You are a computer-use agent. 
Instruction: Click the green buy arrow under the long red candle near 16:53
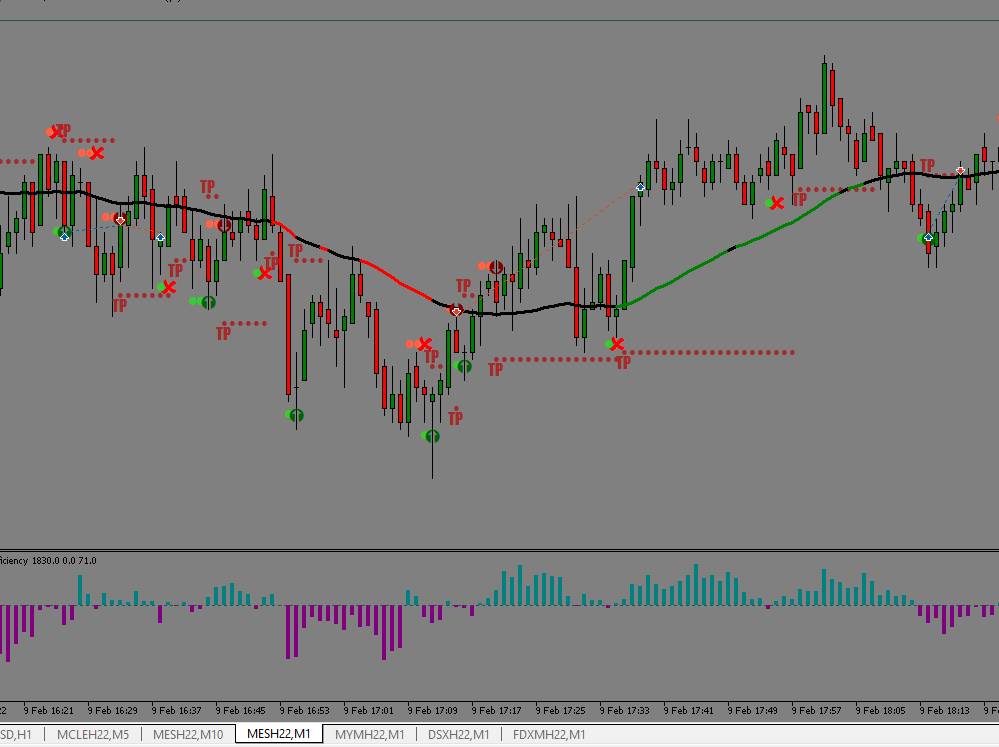(x=296, y=416)
